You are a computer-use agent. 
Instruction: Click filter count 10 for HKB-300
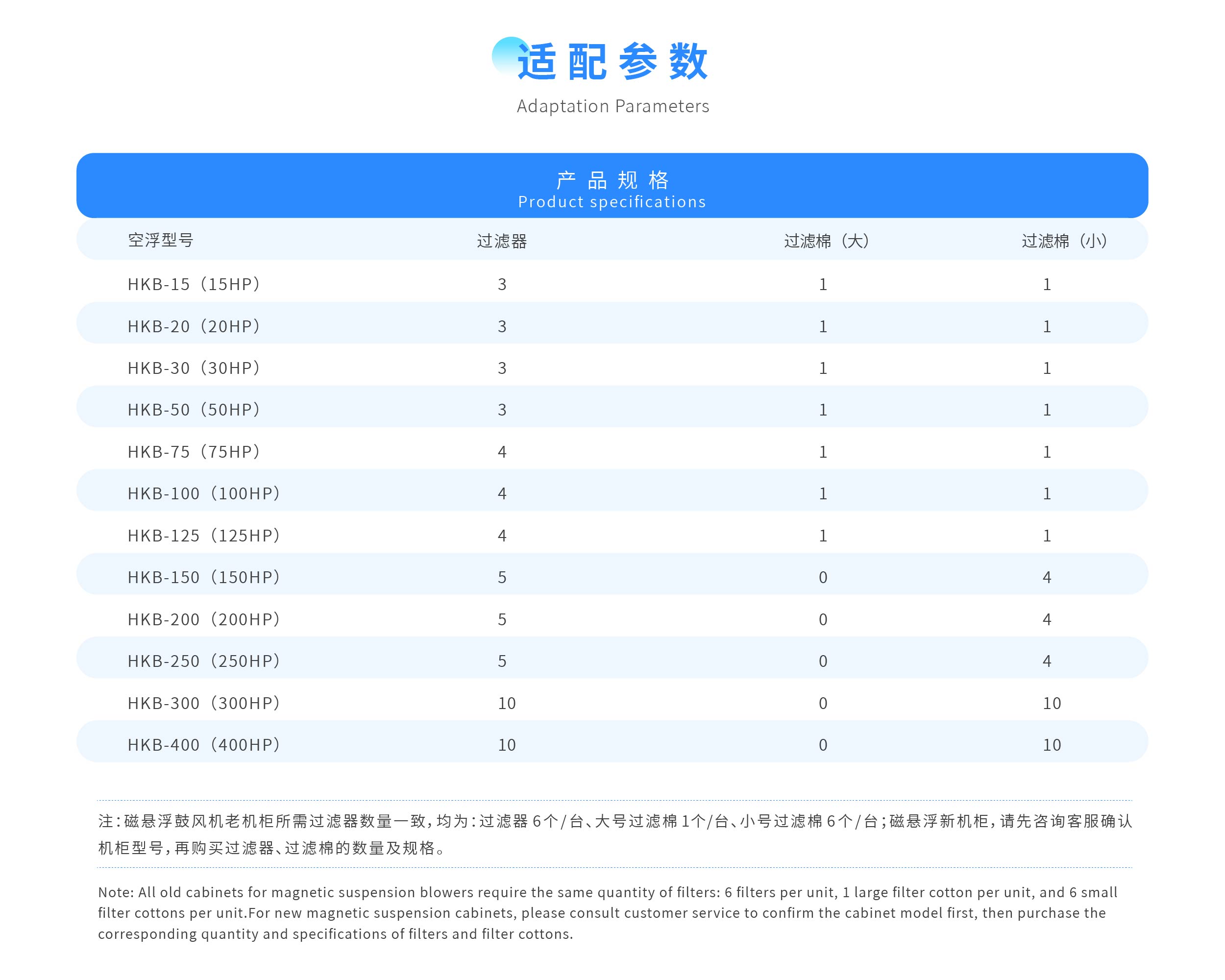[506, 703]
